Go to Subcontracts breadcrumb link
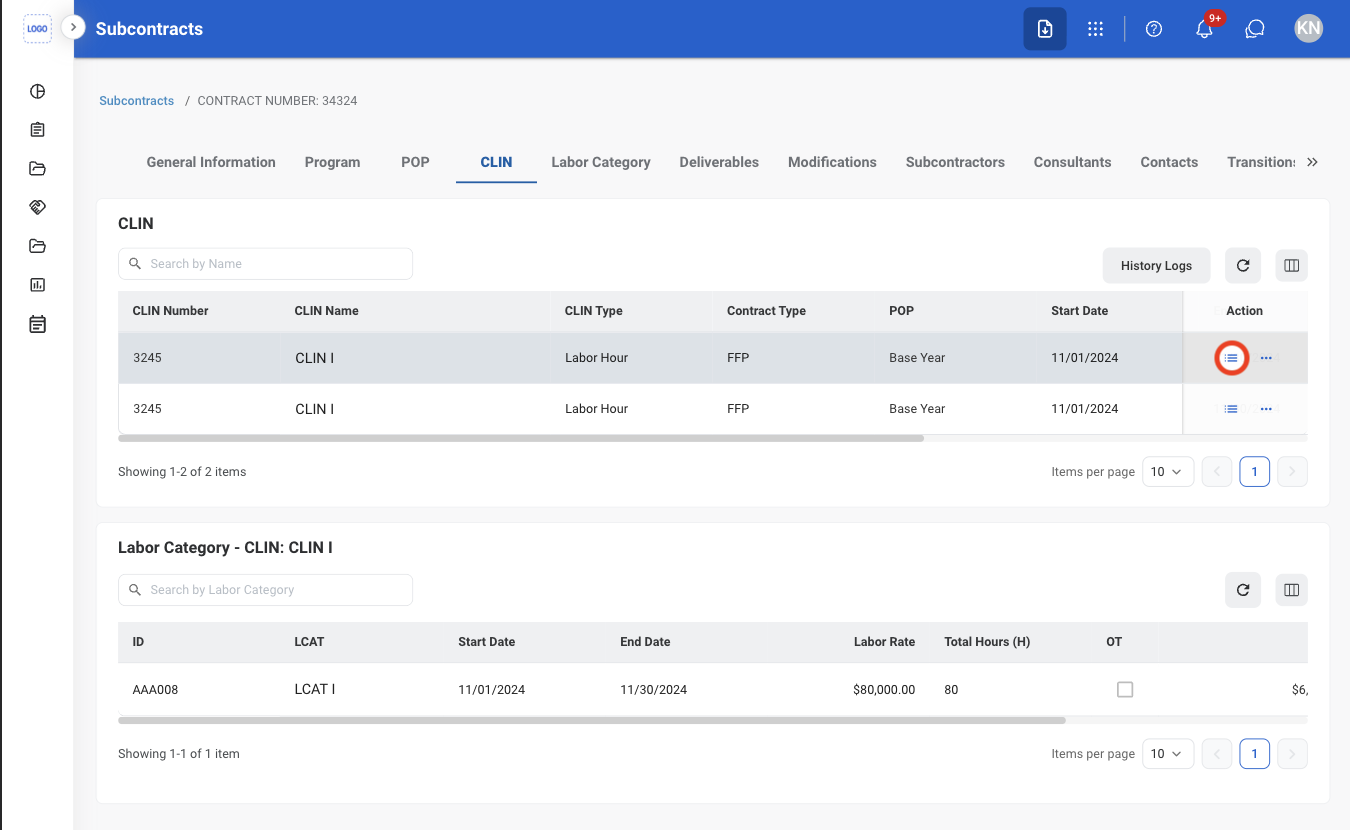 pos(137,101)
